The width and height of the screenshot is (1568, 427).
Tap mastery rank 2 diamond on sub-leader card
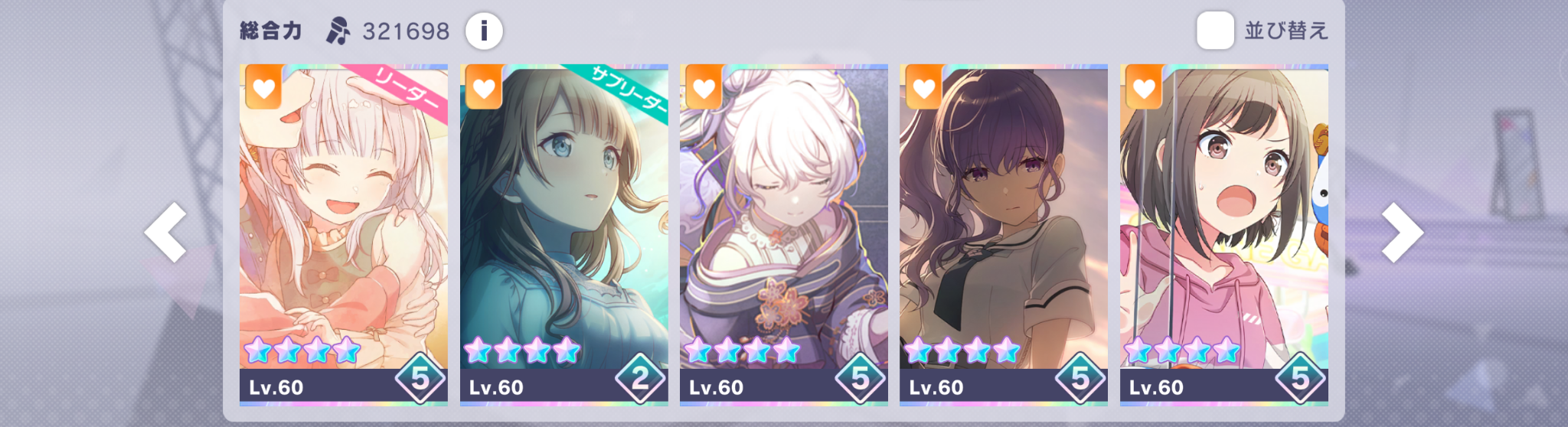(x=641, y=378)
